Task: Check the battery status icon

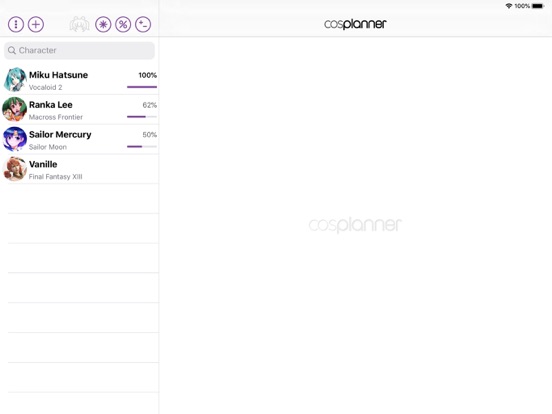Action: (x=538, y=6)
